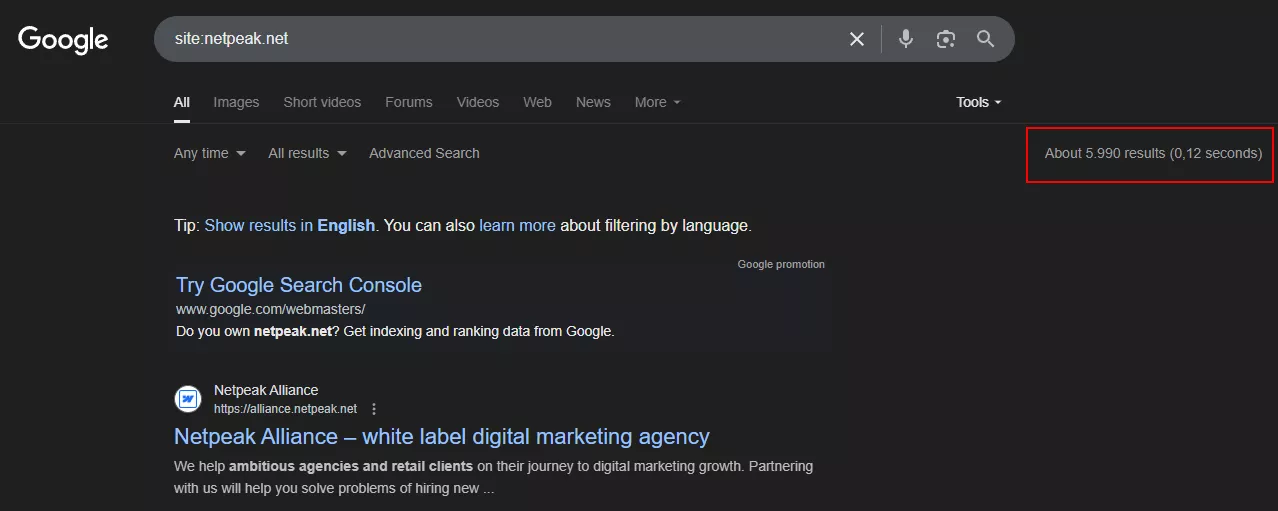The width and height of the screenshot is (1278, 511).
Task: Clear the search query with the X icon
Action: point(857,39)
